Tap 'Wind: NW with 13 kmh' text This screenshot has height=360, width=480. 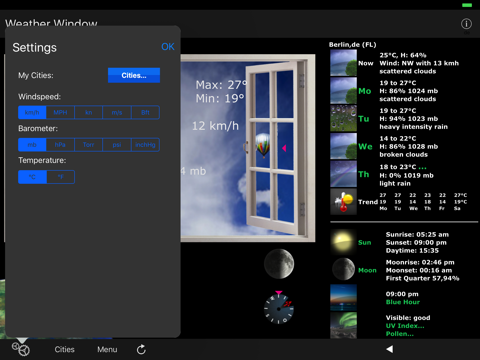tap(419, 63)
